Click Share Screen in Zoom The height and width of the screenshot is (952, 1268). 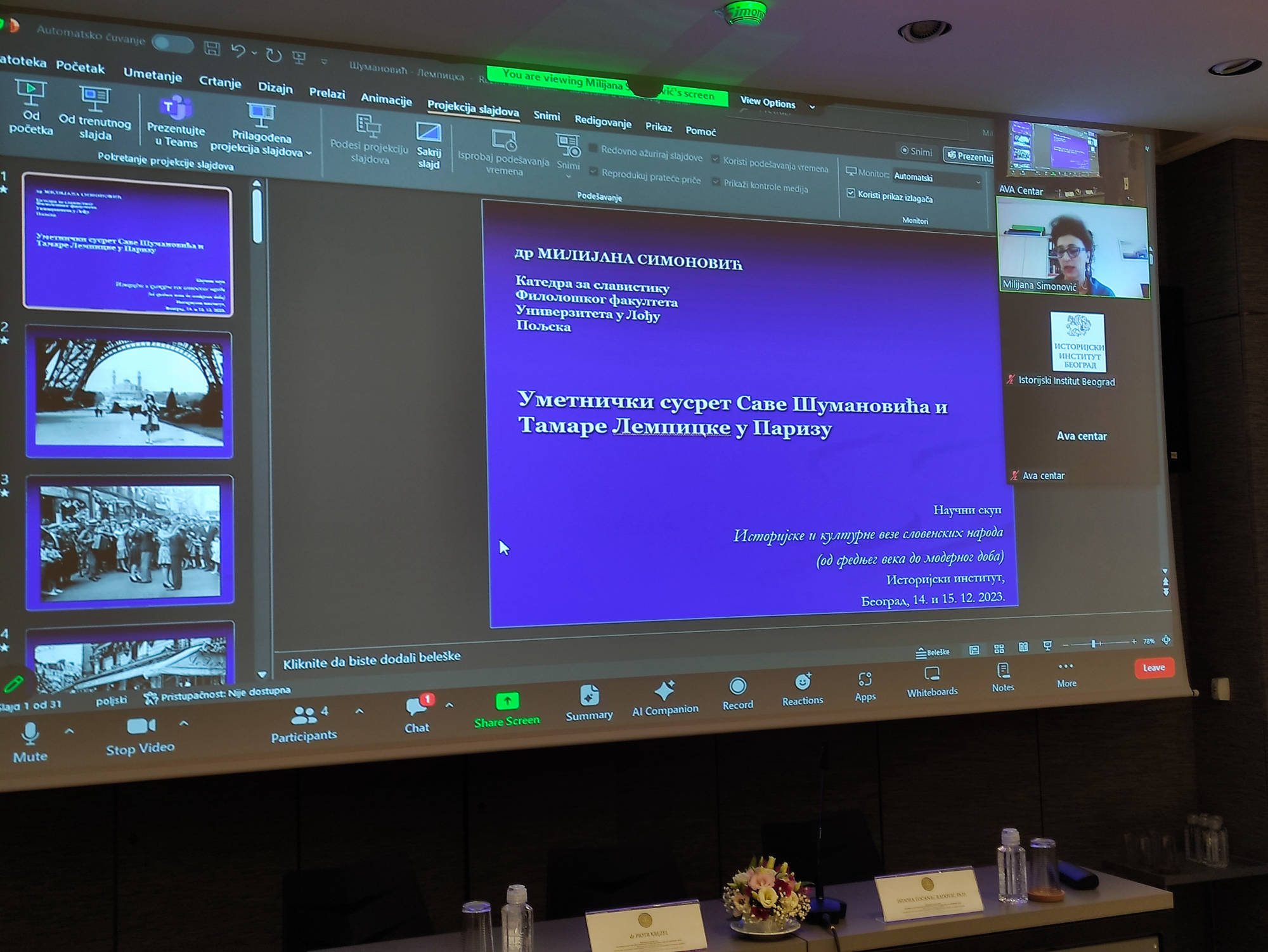(507, 709)
